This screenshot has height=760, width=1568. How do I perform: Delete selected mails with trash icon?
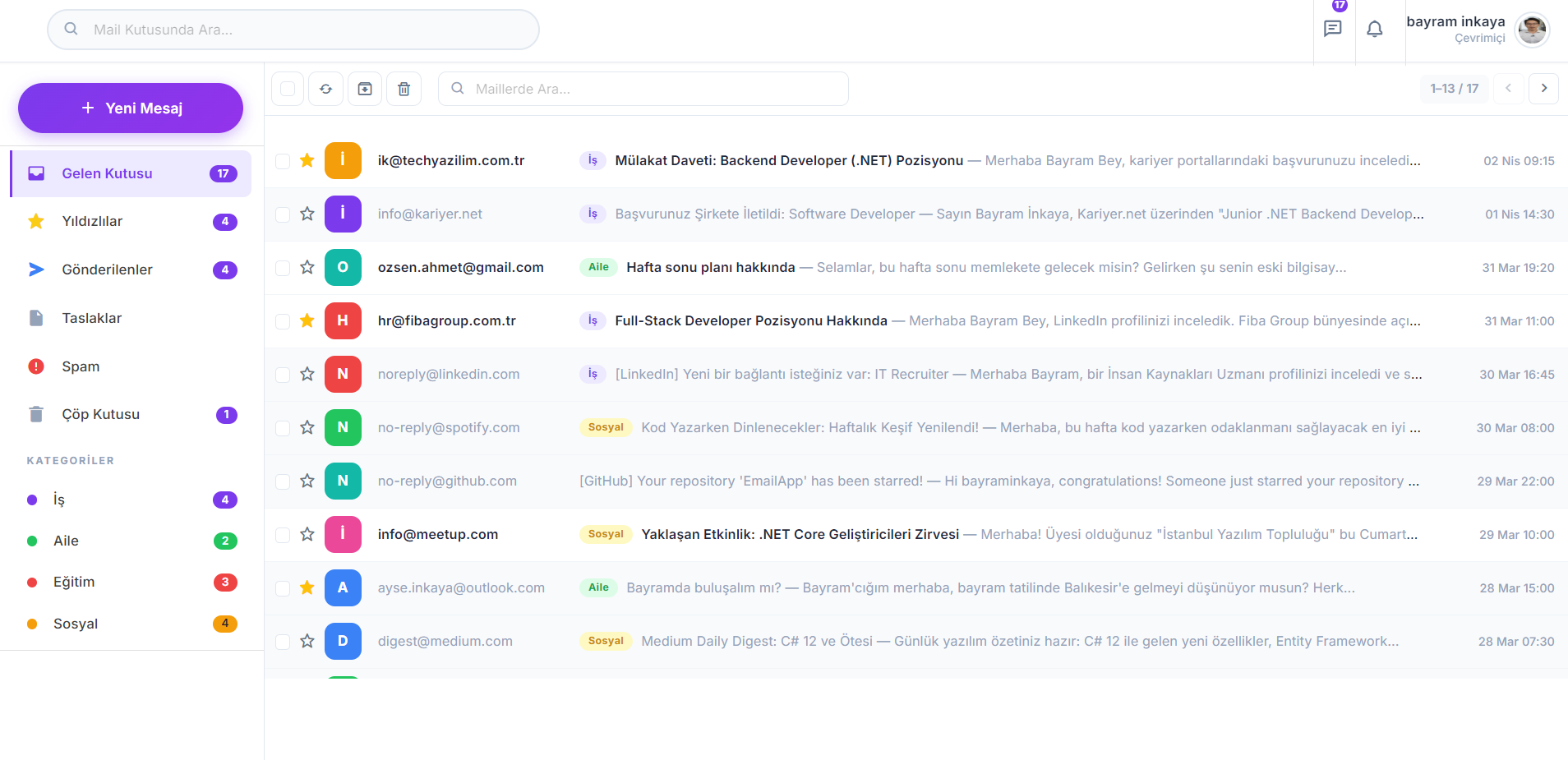404,89
